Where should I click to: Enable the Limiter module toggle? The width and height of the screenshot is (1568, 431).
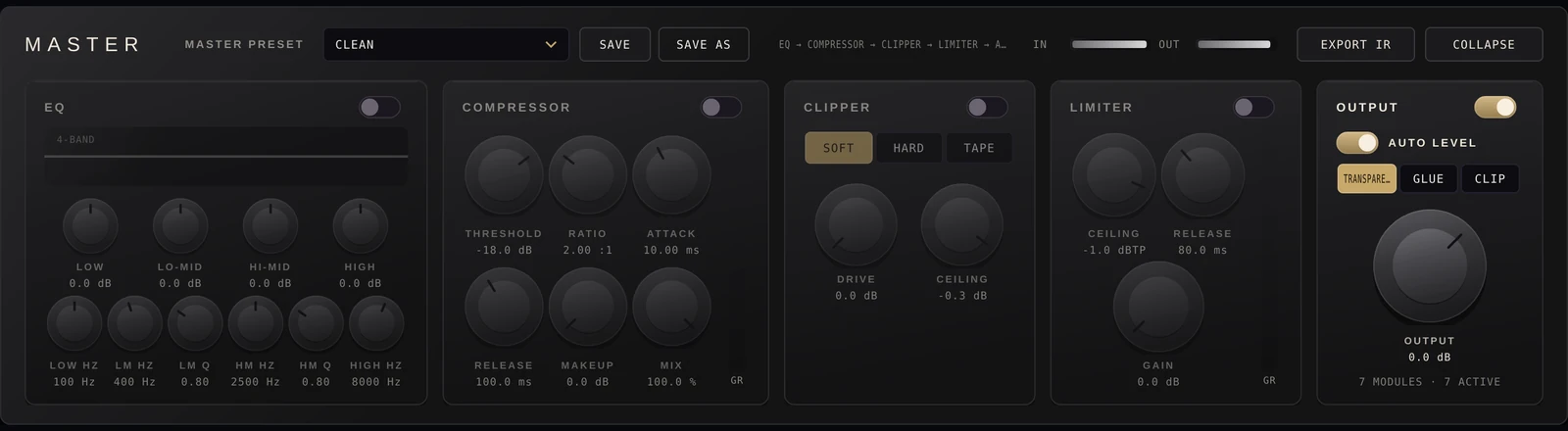pyautogui.click(x=1253, y=107)
